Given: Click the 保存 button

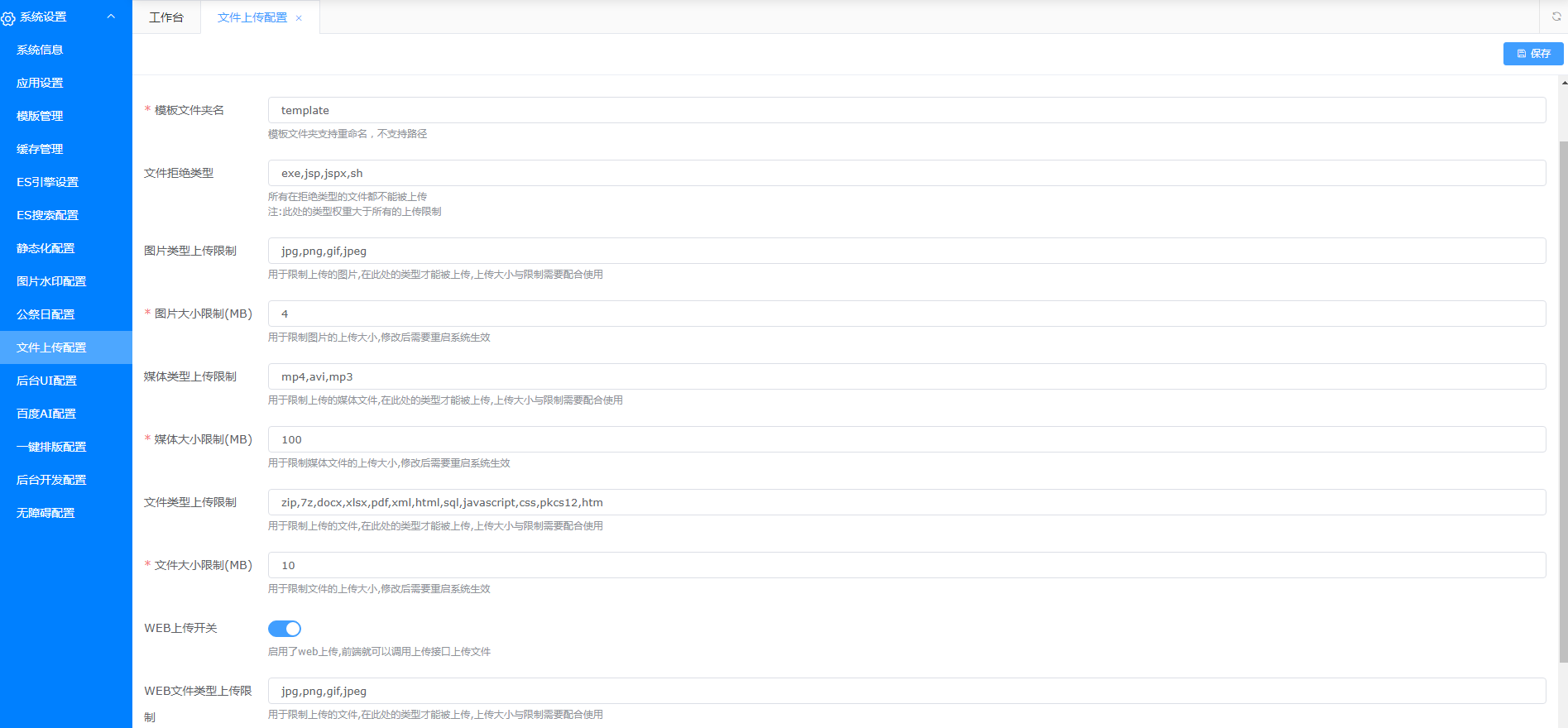Looking at the screenshot, I should click(1532, 54).
